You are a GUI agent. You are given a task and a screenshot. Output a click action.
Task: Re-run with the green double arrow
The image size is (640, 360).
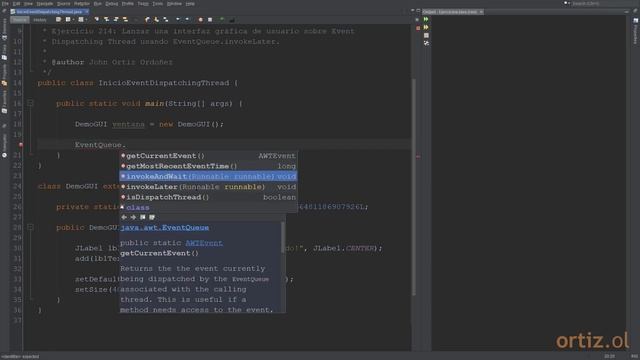(x=426, y=19)
